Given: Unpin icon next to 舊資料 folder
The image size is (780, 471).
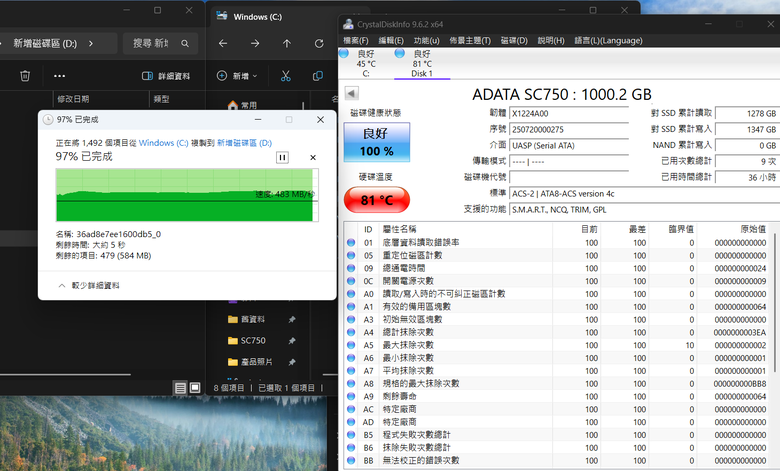Looking at the screenshot, I should click(292, 320).
